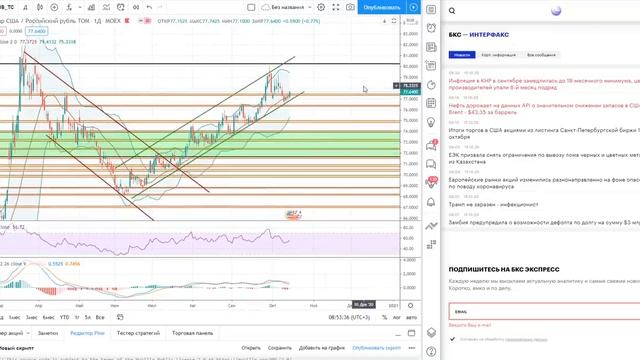Image resolution: width=640 pixels, height=360 pixels.
Task: Open private chats speech bubble icon
Action: pos(431,164)
